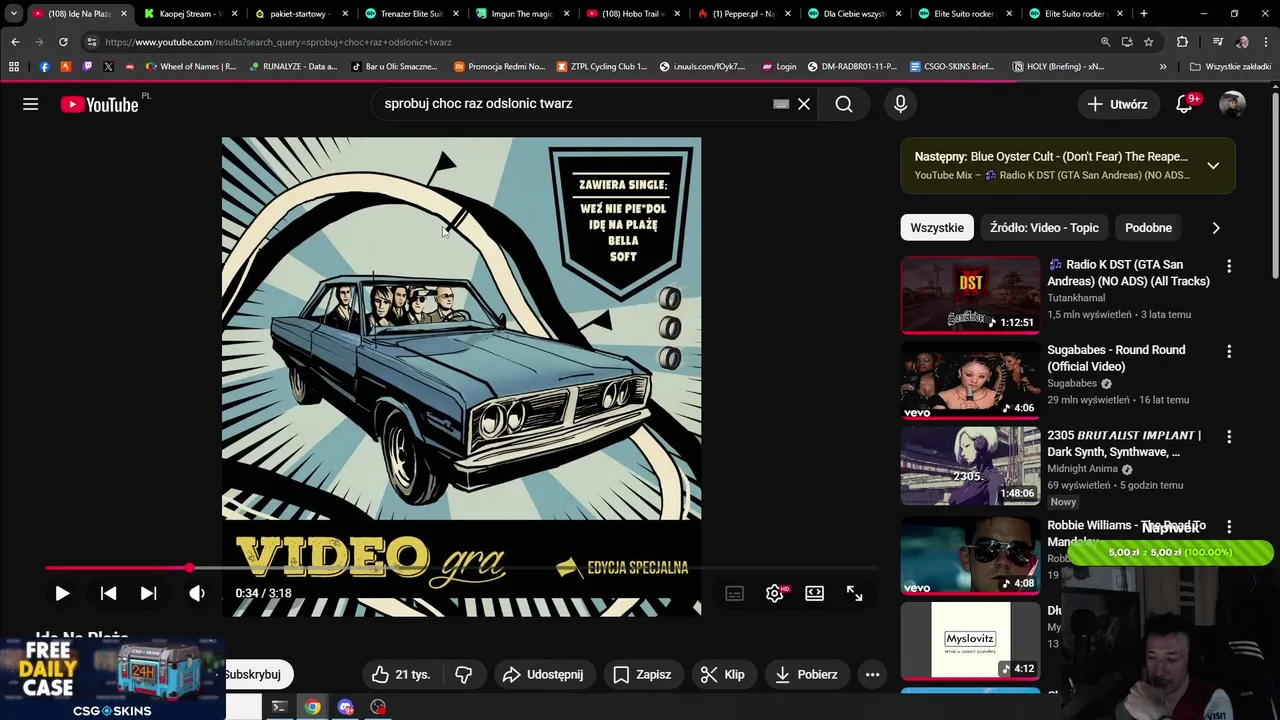Open options for Radio K DST video
Image resolution: width=1280 pixels, height=720 pixels.
point(1229,266)
